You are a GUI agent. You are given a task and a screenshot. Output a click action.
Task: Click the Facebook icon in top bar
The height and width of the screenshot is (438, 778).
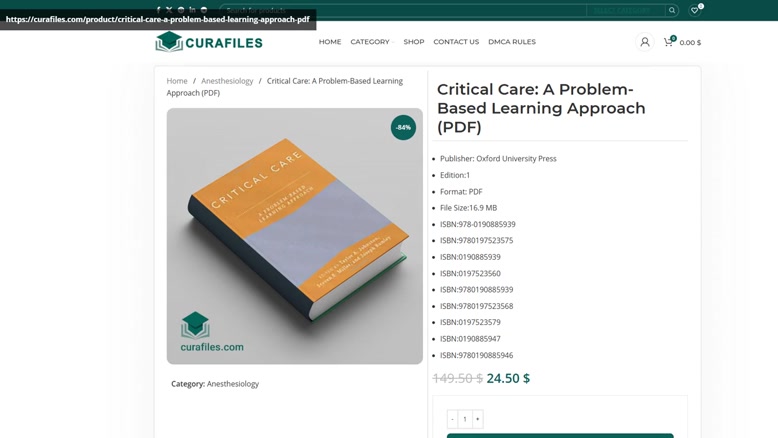(158, 9)
